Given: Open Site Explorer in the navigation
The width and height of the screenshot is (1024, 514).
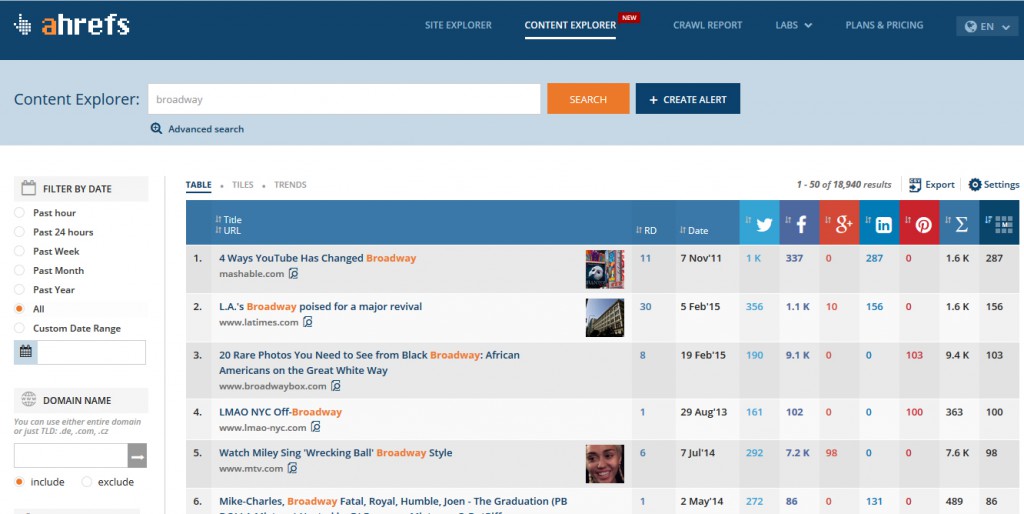Looking at the screenshot, I should tap(458, 25).
